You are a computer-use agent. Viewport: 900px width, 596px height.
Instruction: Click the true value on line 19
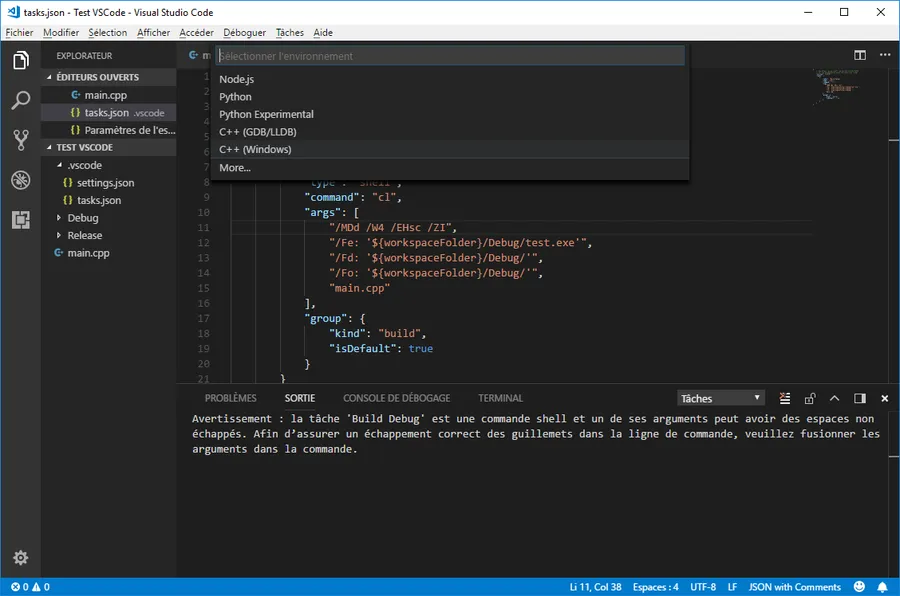tap(421, 349)
